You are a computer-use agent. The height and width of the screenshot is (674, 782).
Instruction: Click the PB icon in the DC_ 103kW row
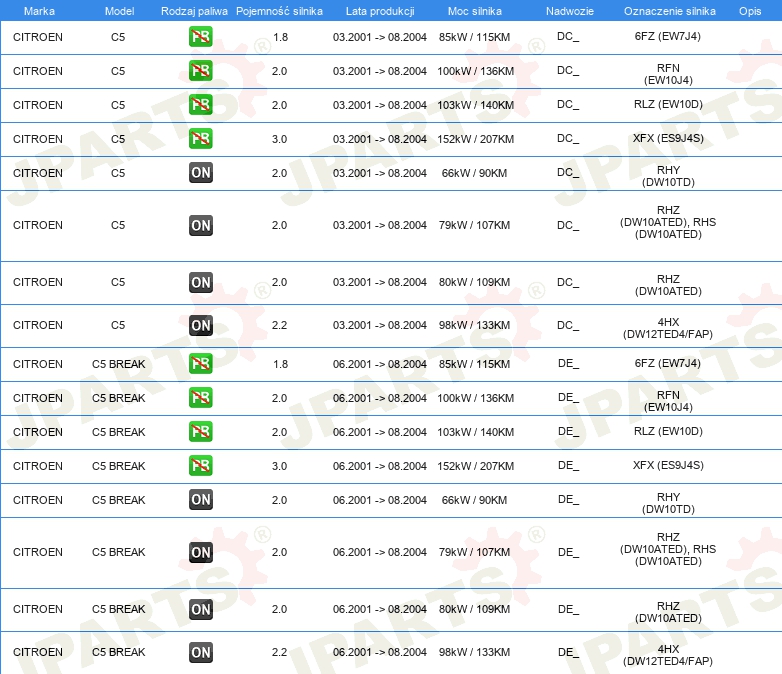[x=201, y=105]
